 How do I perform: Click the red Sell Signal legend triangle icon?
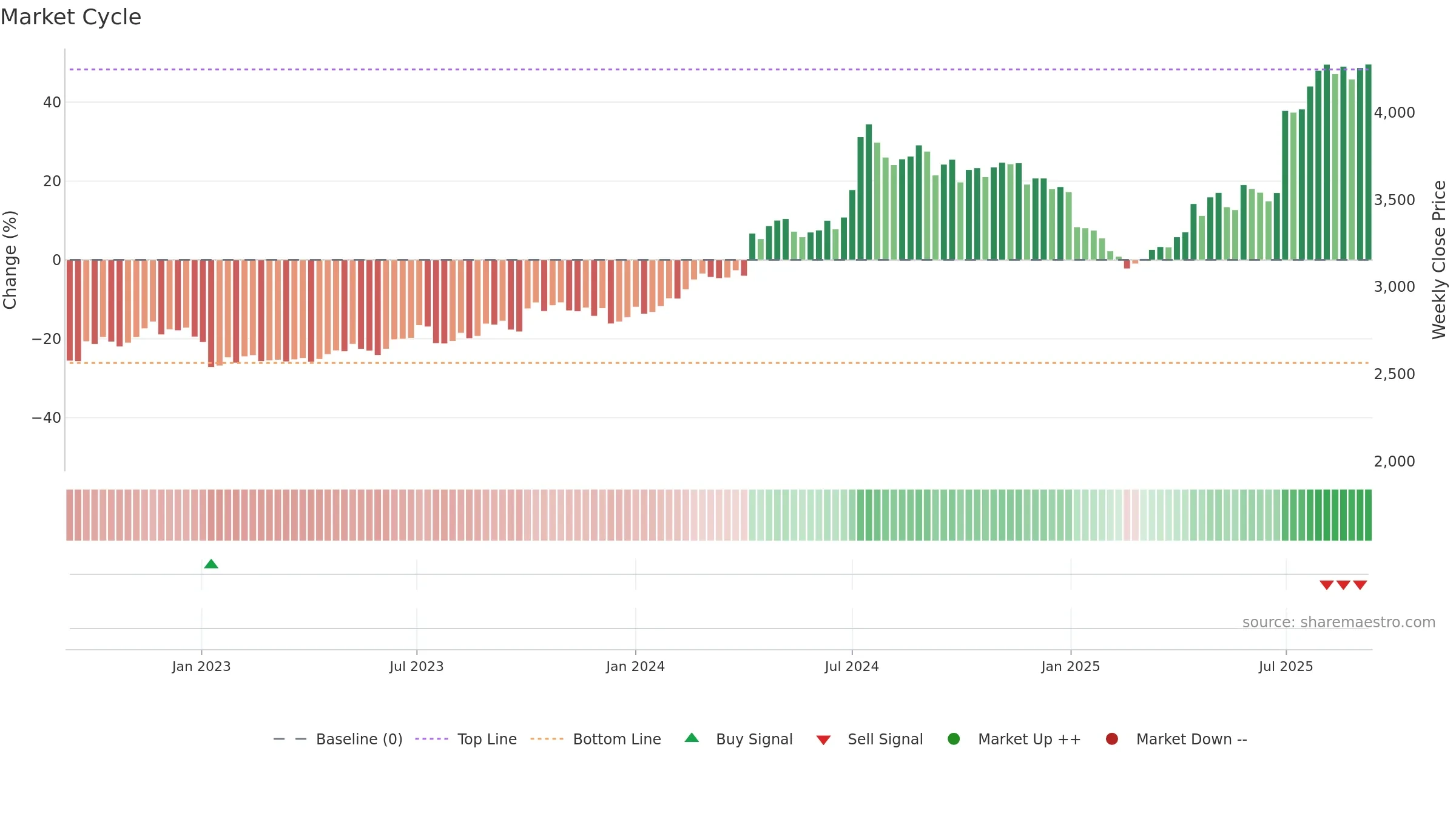[823, 740]
